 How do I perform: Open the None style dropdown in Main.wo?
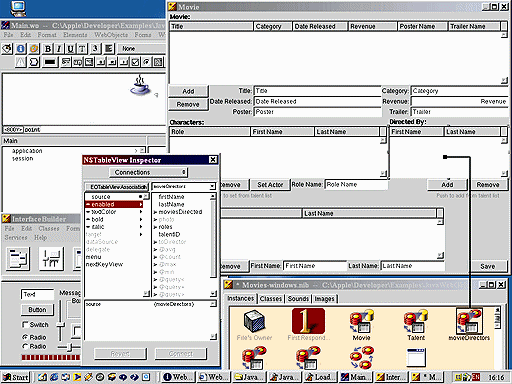point(142,49)
